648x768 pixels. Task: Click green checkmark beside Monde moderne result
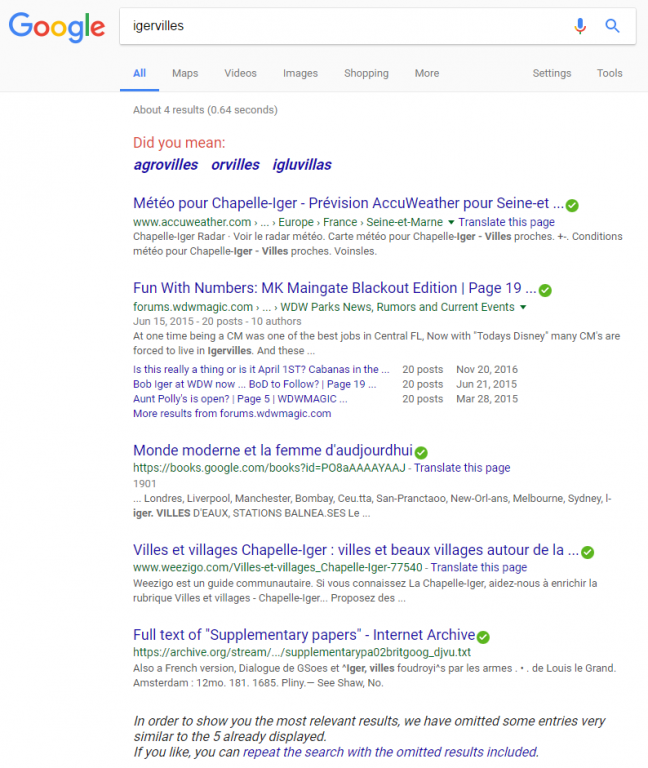421,452
